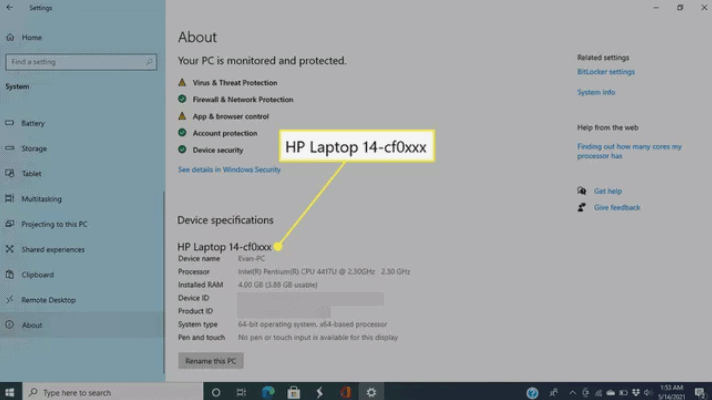Open Microsoft Store from the taskbar

click(293, 392)
